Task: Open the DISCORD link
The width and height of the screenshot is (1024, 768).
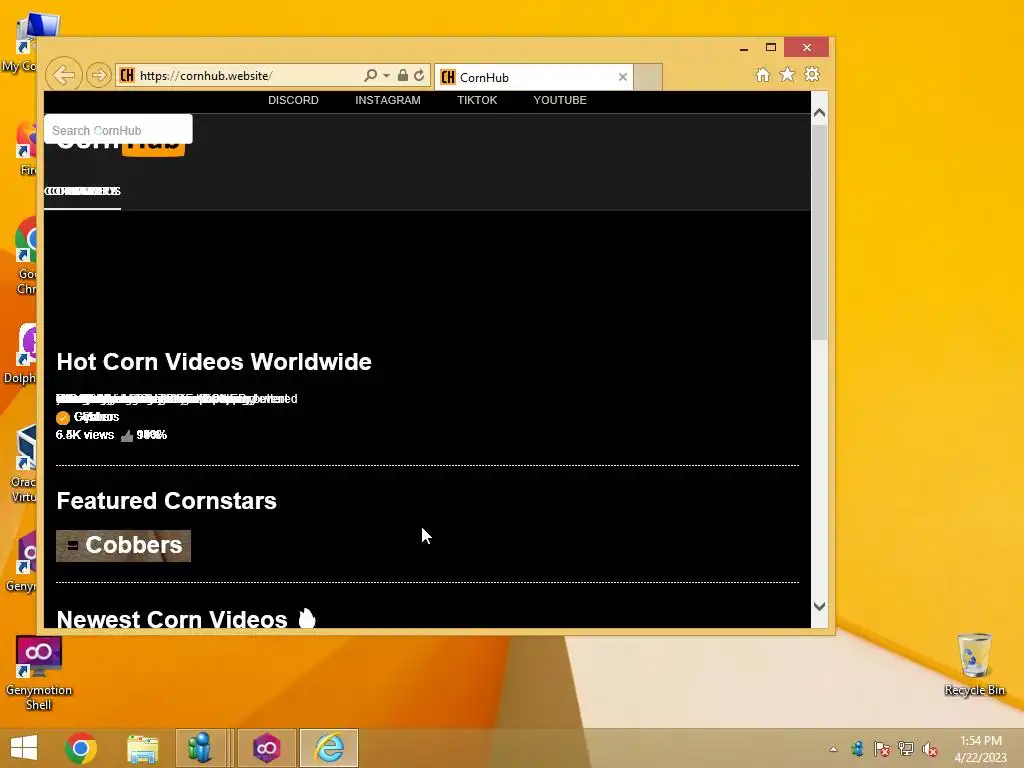Action: coord(293,100)
